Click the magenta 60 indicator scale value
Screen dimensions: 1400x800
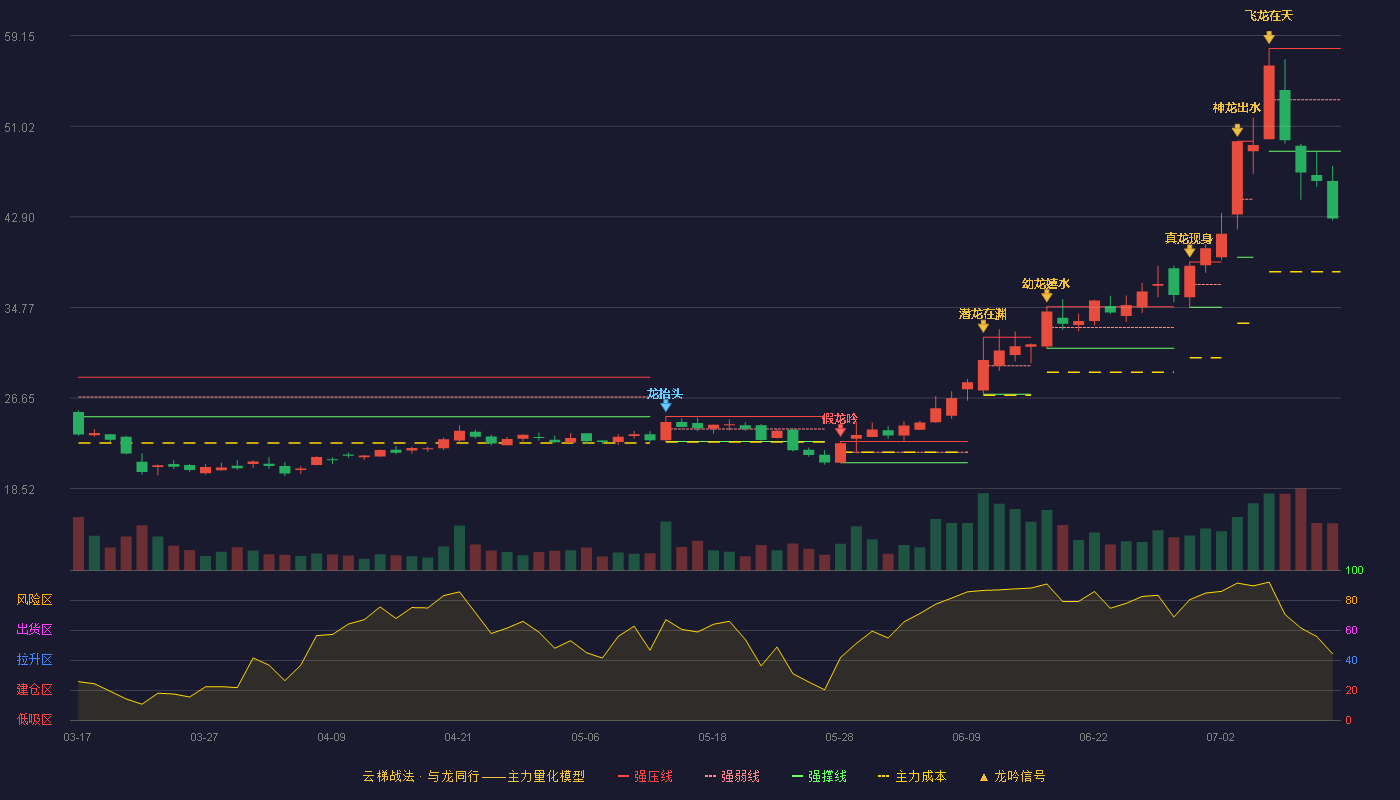(1351, 630)
